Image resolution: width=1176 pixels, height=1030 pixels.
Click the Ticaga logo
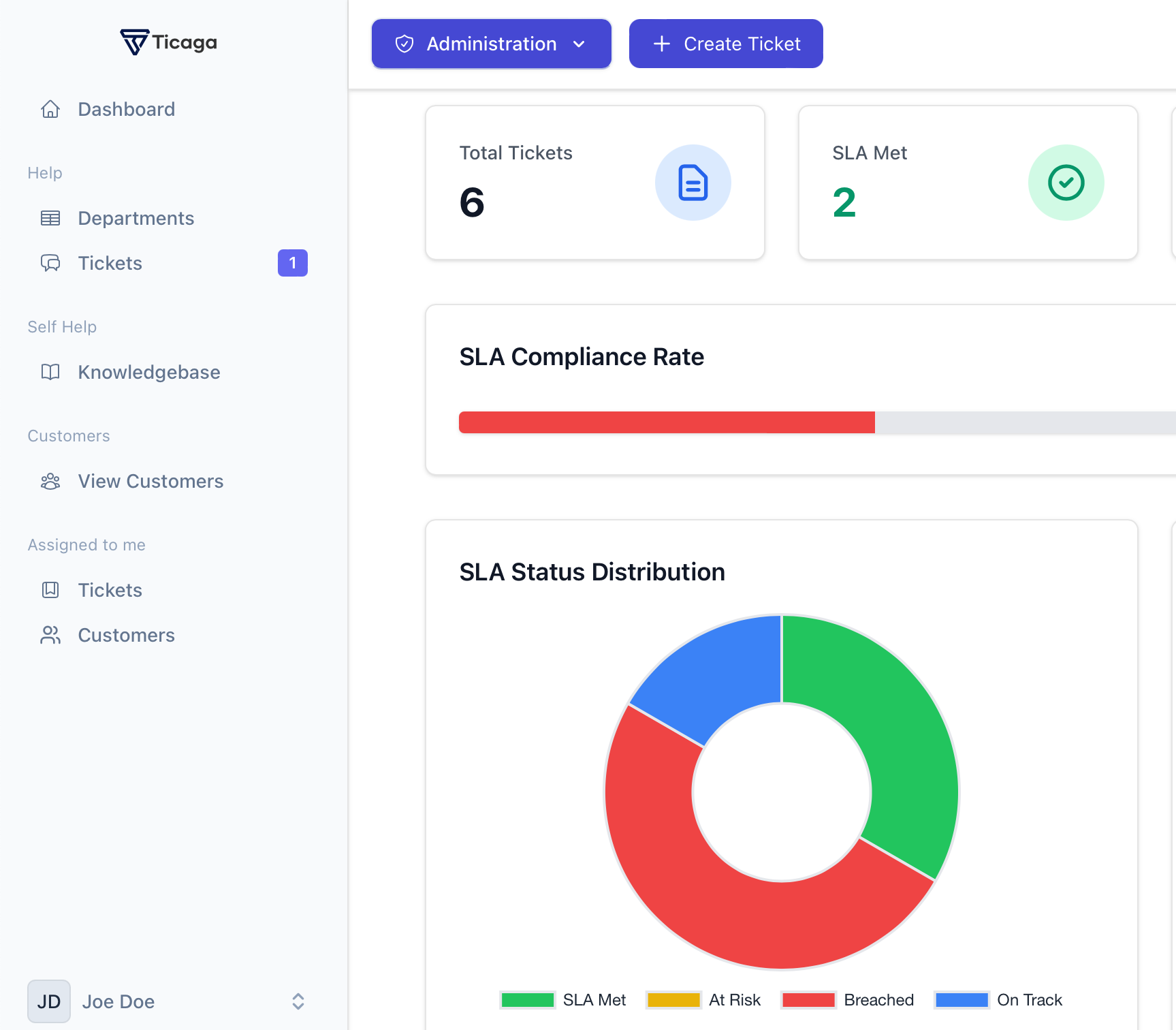click(x=169, y=42)
